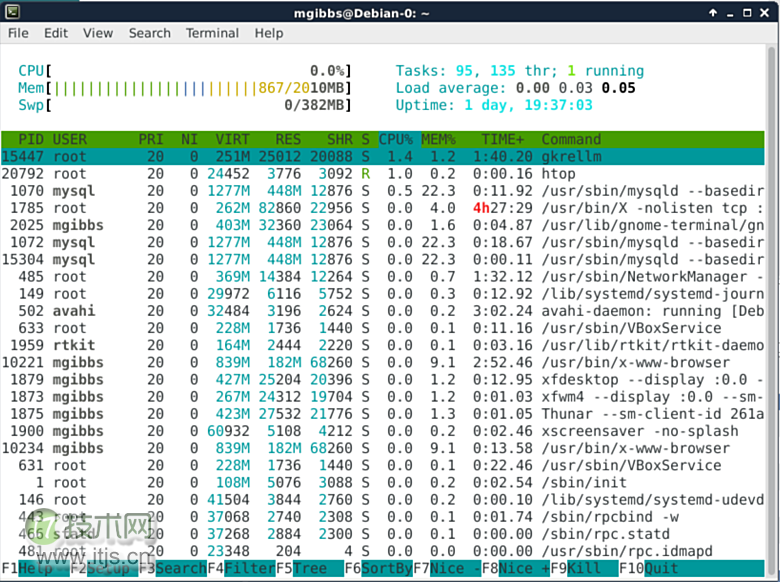Click the Swp usage bar meter
This screenshot has height=582, width=780.
click(x=185, y=105)
